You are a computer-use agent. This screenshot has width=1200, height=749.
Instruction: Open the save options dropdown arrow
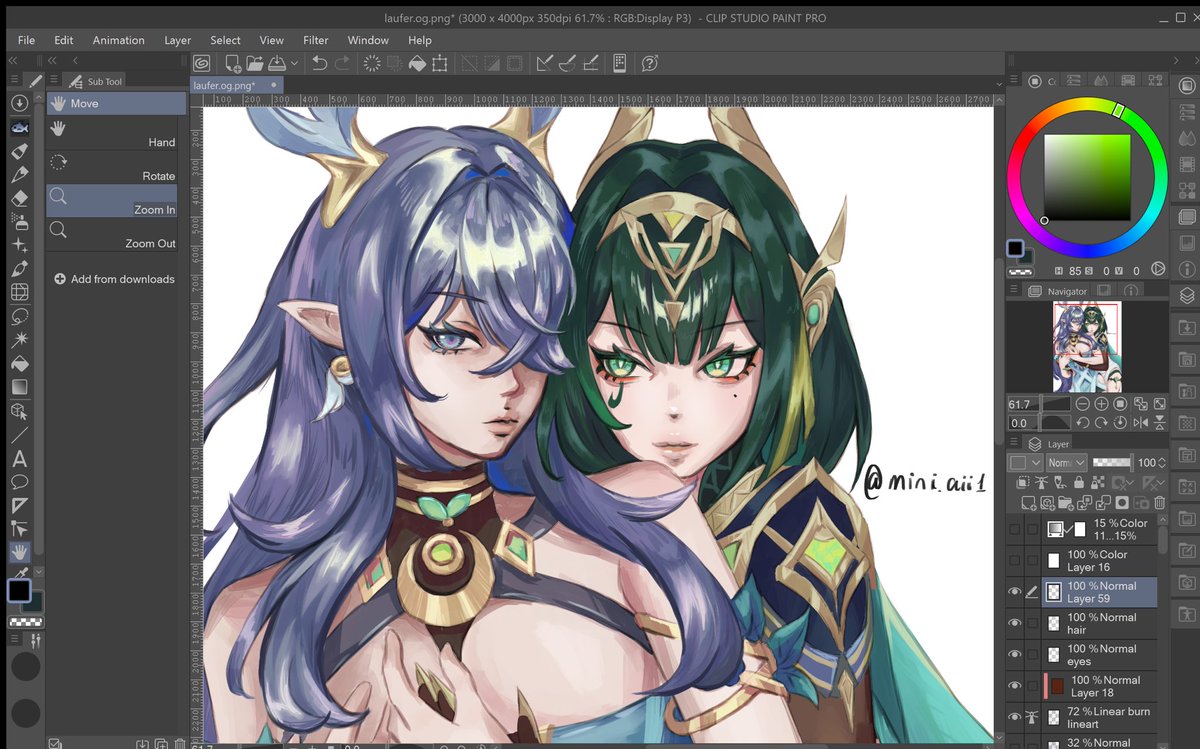click(294, 63)
